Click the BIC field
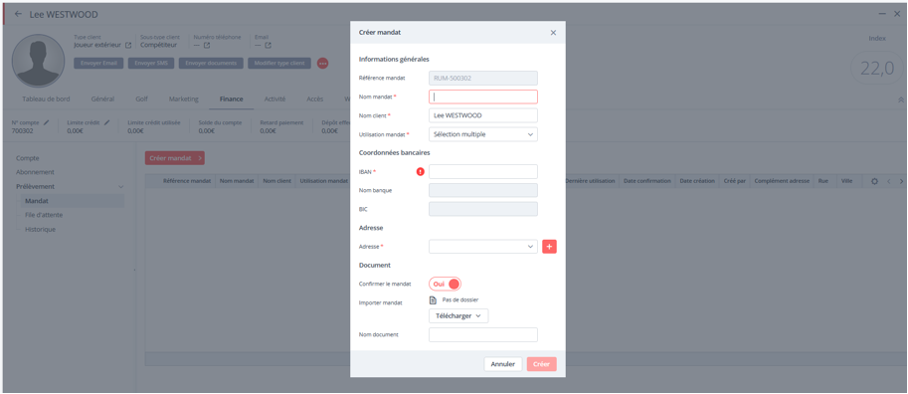Viewport: 908px width, 394px height. 483,209
